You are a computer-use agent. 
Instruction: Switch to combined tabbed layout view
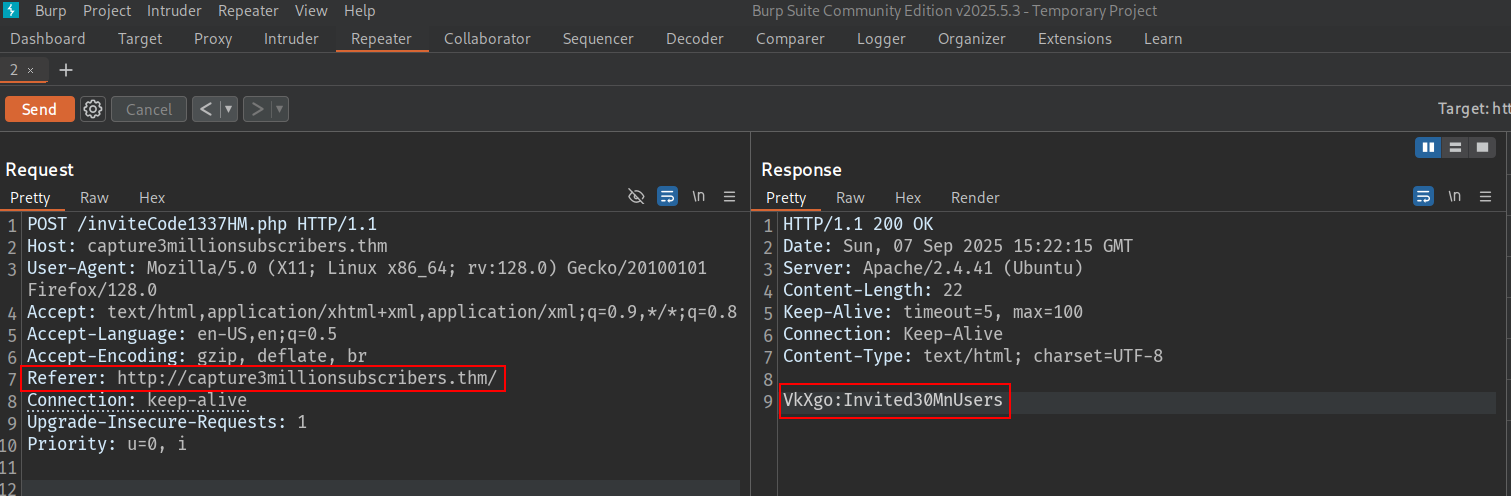1482,147
